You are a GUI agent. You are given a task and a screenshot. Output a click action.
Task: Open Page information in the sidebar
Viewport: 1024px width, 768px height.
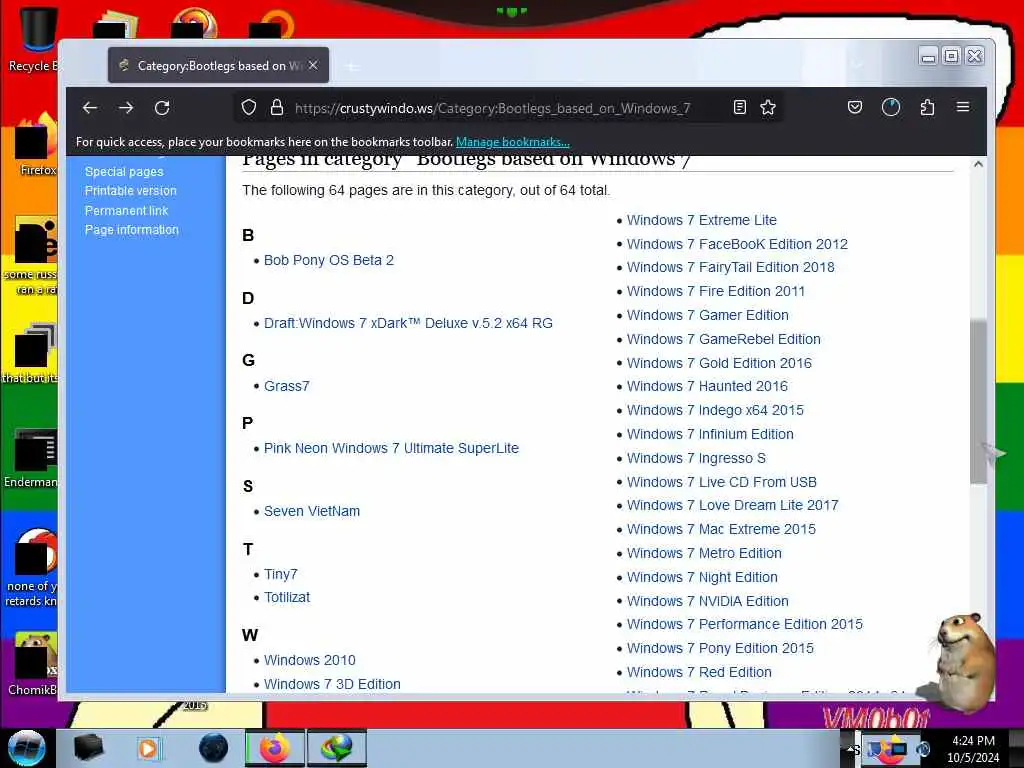click(x=131, y=230)
